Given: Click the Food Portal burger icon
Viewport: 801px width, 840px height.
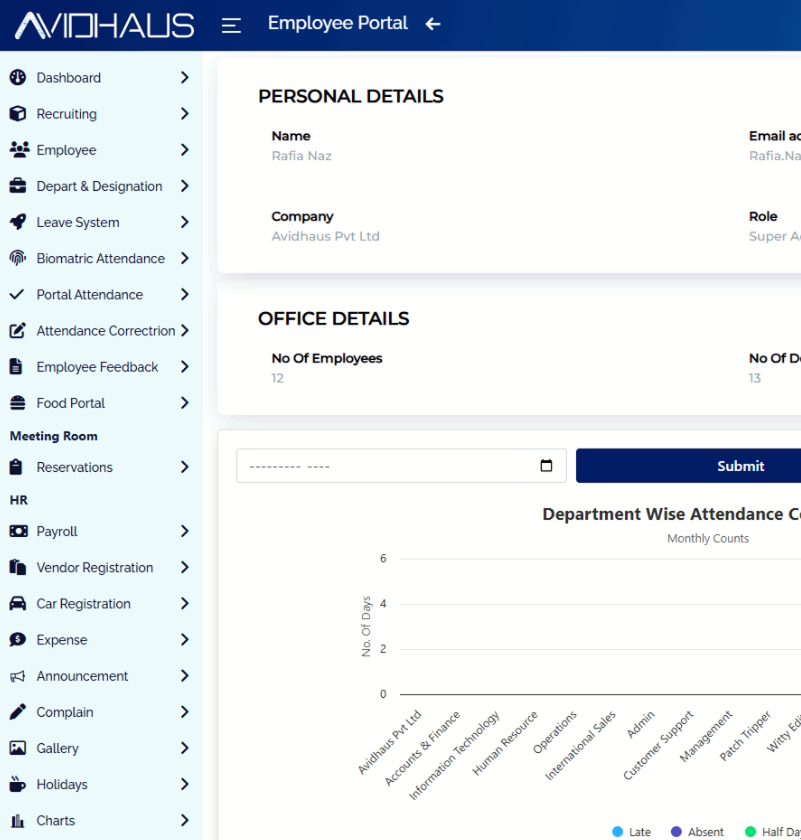Looking at the screenshot, I should pyautogui.click(x=17, y=403).
